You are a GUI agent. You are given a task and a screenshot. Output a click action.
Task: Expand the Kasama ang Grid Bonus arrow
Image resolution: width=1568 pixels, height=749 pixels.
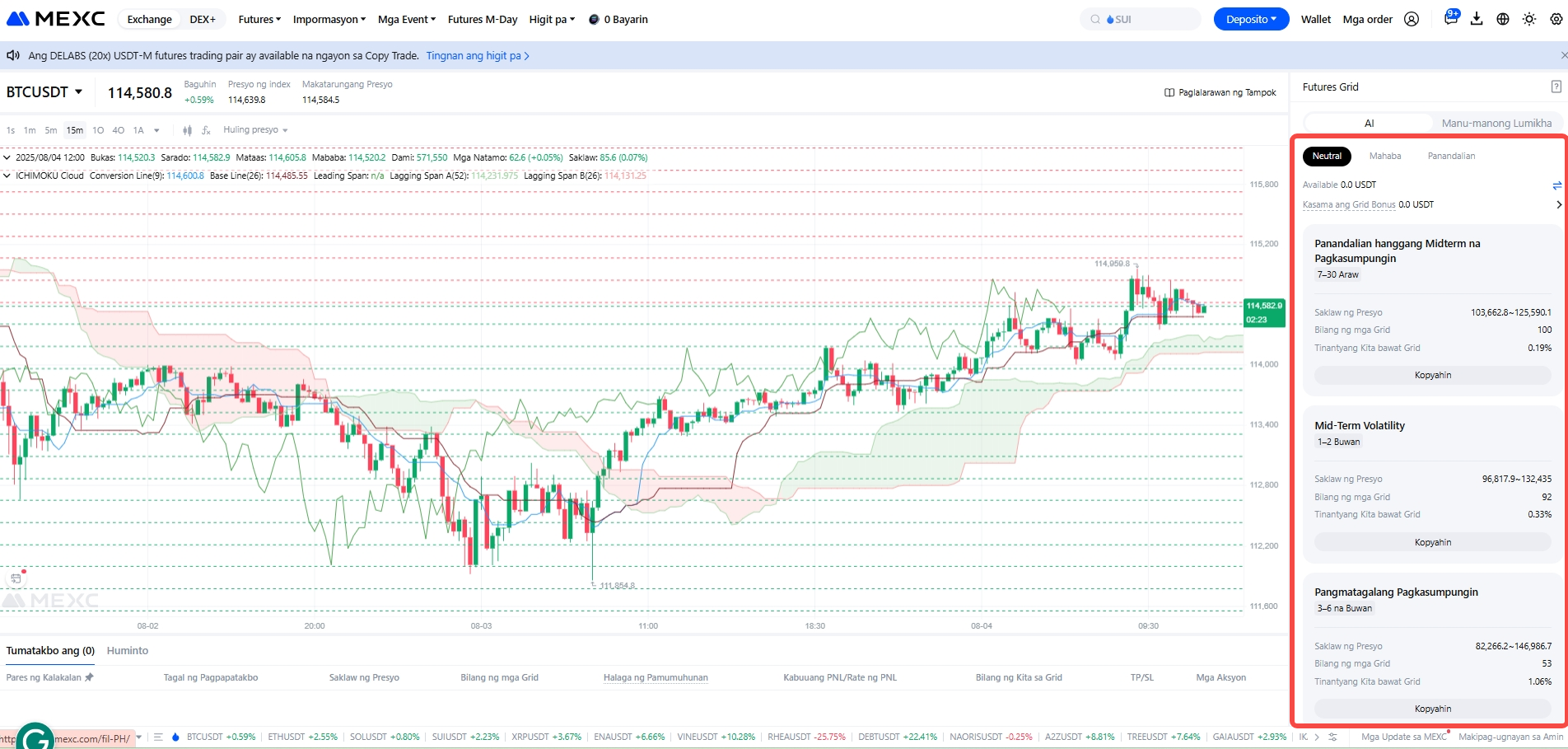1558,204
